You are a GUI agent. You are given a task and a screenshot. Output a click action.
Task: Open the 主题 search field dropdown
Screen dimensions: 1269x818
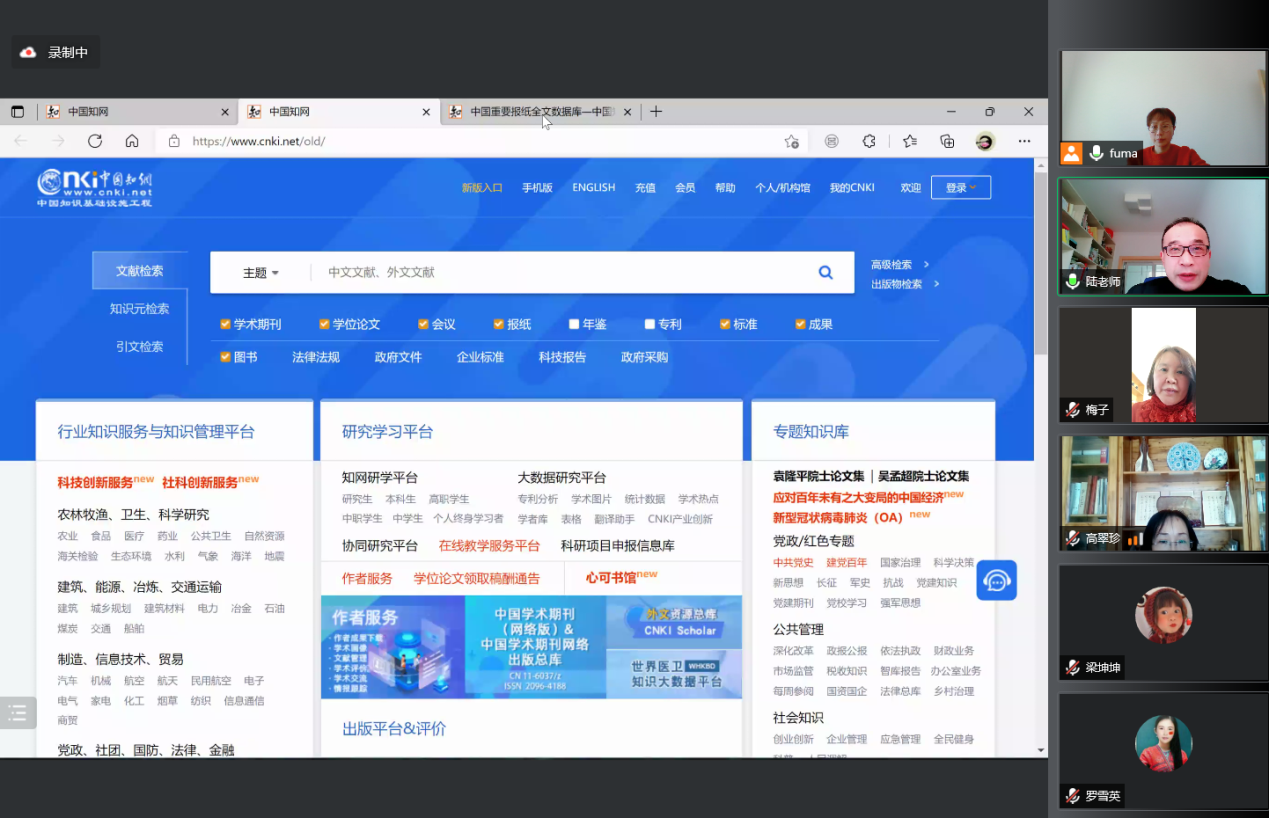[x=261, y=273]
